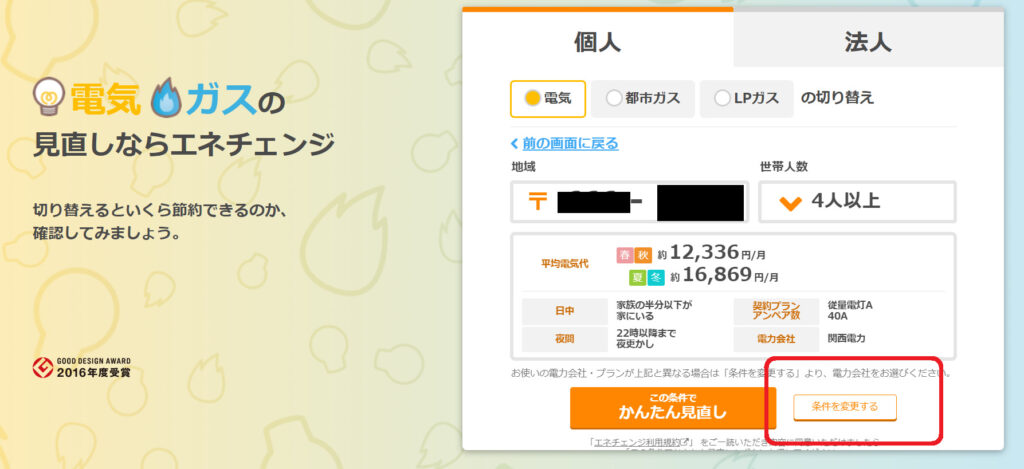Select the 電気 radio option

tap(548, 99)
